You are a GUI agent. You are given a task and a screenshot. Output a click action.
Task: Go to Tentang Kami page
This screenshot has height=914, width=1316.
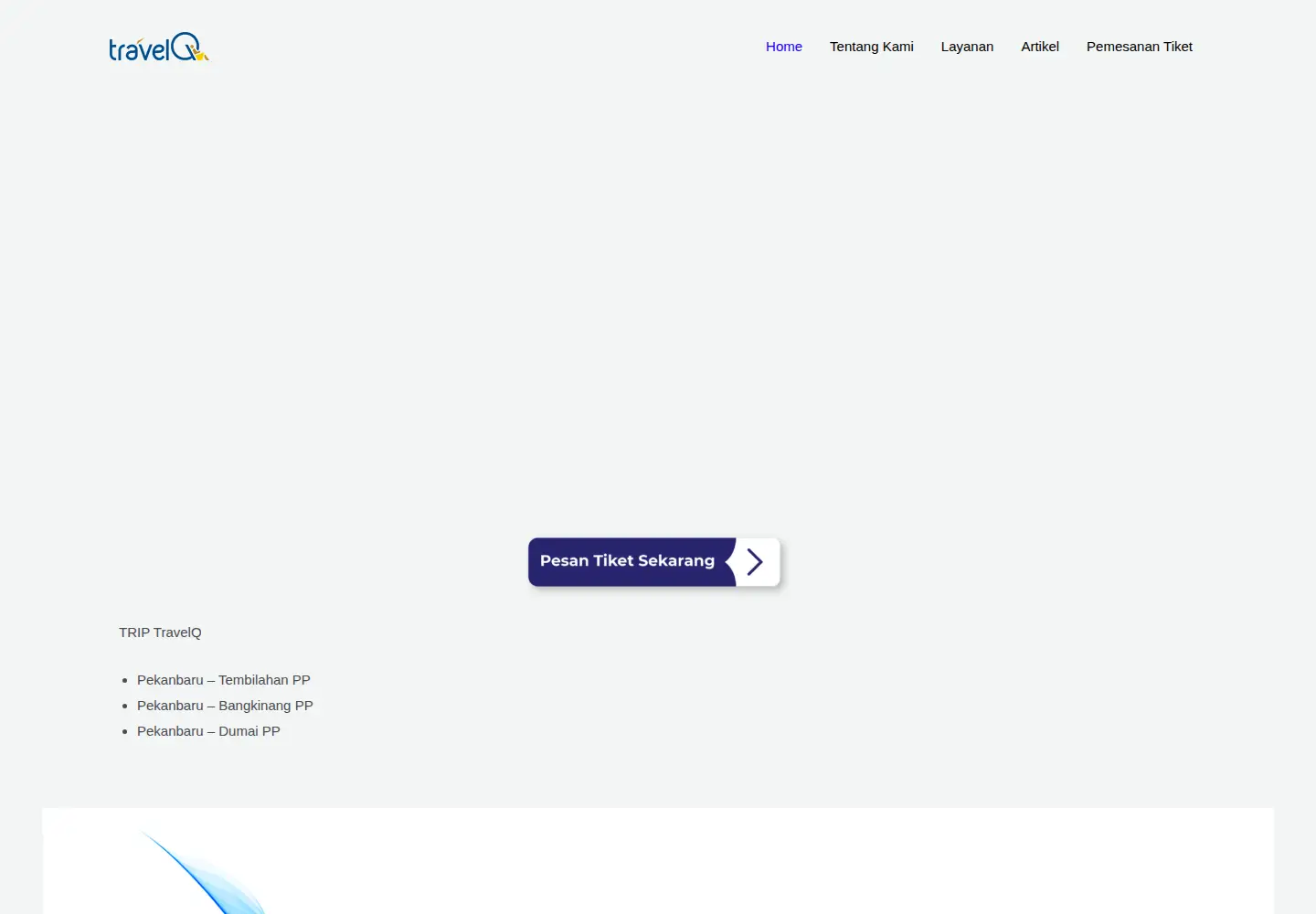click(x=872, y=47)
